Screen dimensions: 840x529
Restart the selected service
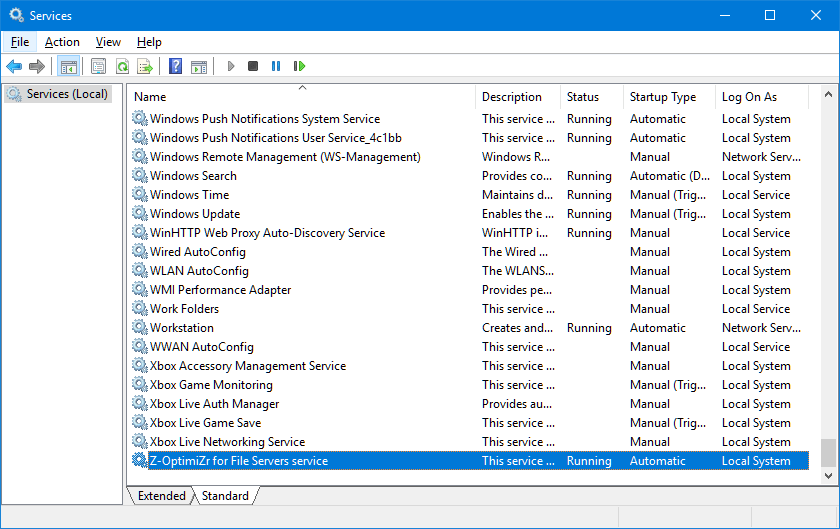(299, 66)
